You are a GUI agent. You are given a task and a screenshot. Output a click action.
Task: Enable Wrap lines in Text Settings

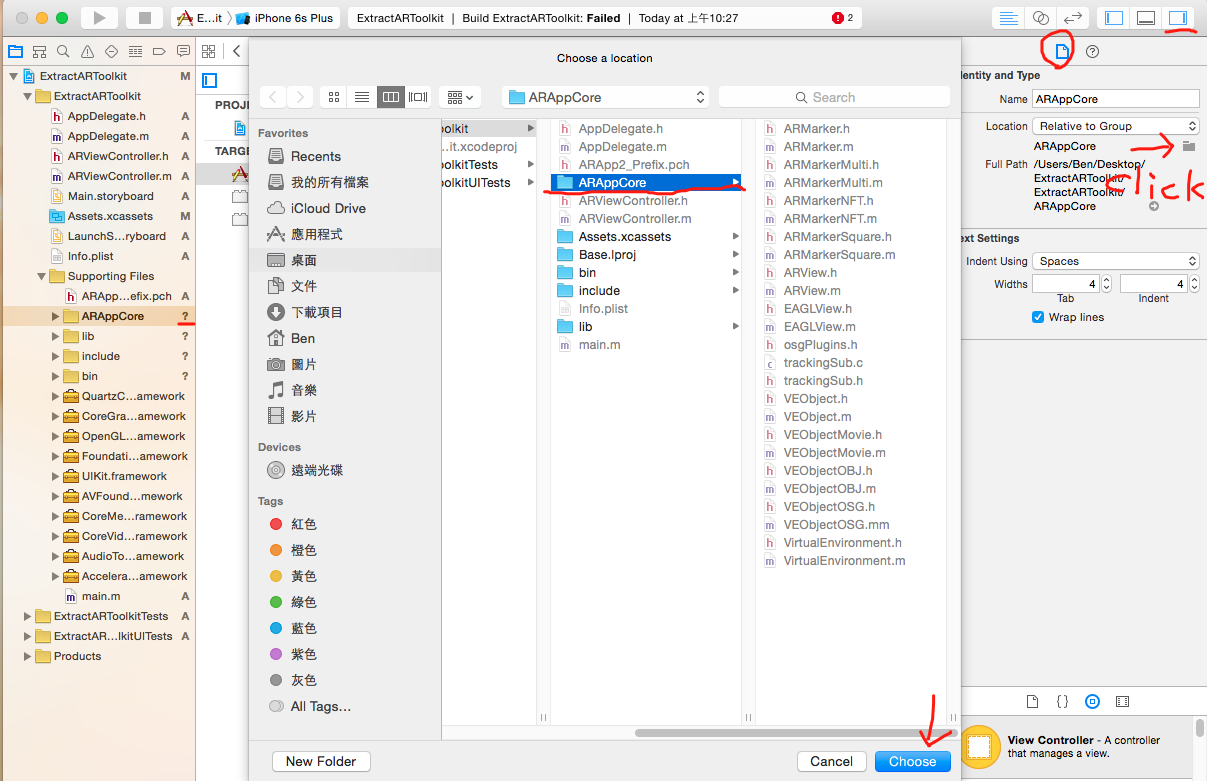1037,317
